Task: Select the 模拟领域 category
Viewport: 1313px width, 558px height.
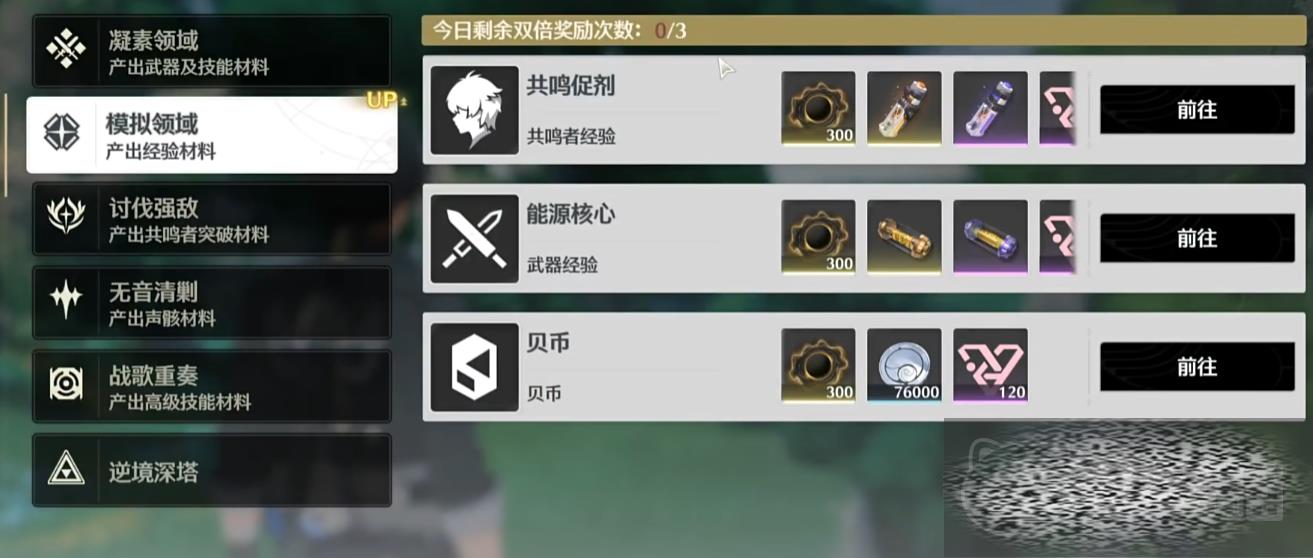Action: (x=212, y=135)
